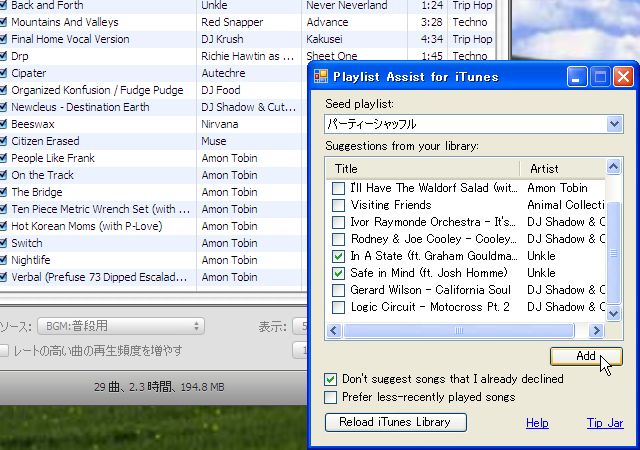Click the vertical scrollbar thumb in suggestions
The width and height of the screenshot is (640, 450).
coord(614,253)
